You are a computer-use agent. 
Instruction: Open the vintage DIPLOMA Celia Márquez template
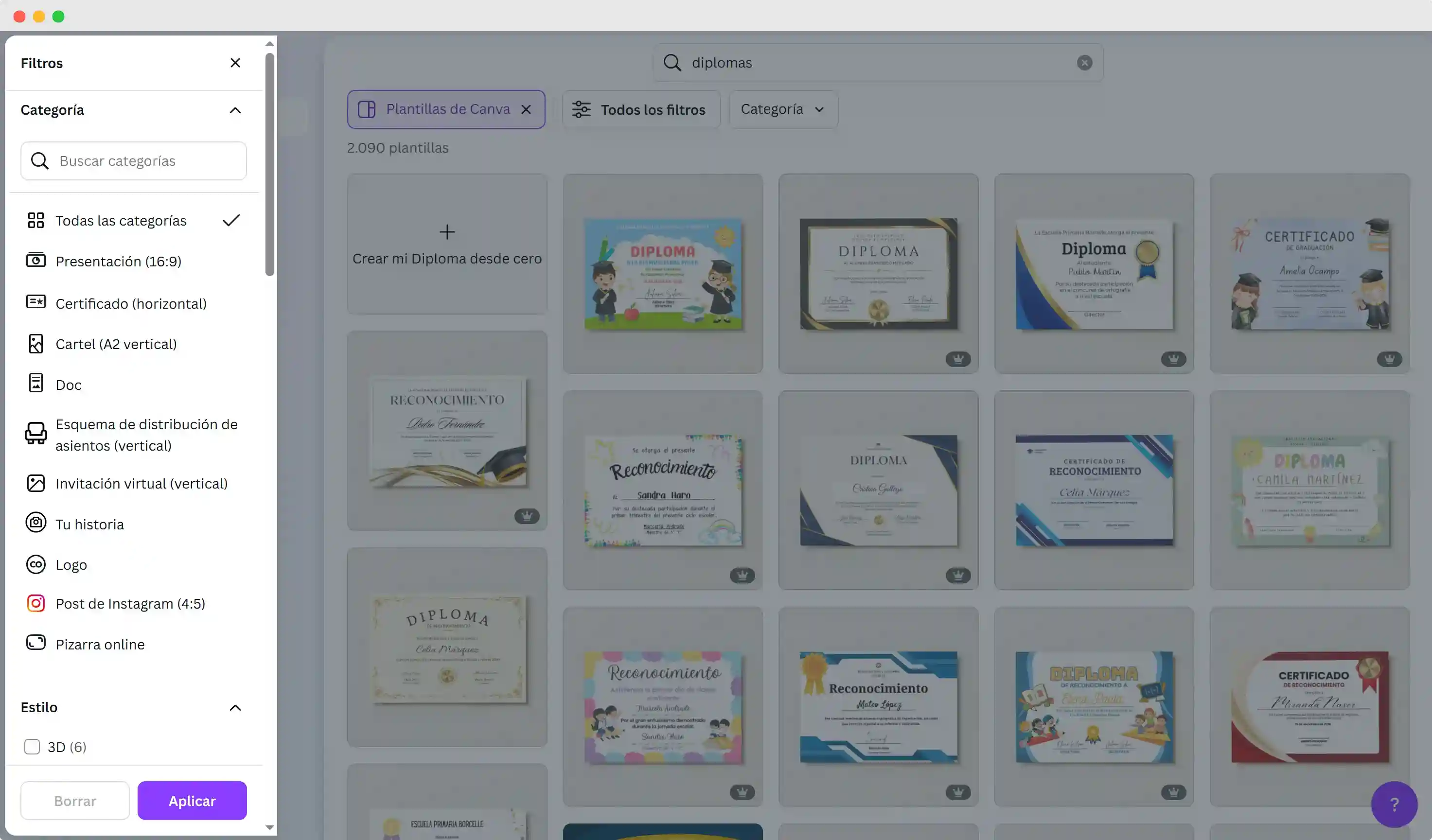[447, 647]
